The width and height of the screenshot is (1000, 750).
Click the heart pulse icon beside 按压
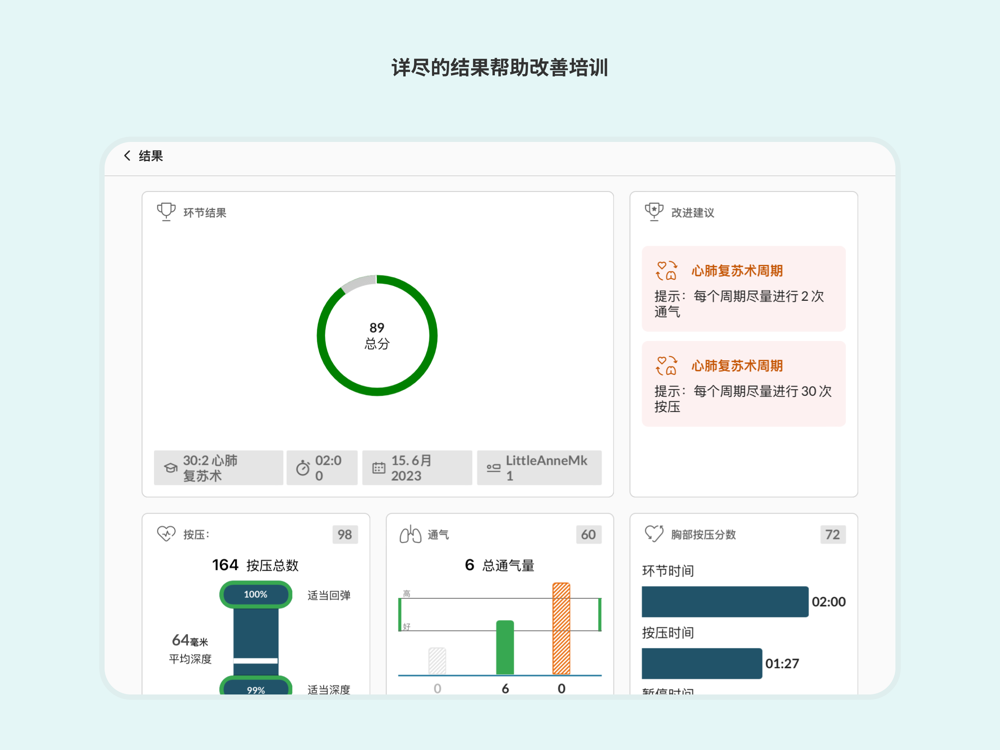[x=166, y=534]
